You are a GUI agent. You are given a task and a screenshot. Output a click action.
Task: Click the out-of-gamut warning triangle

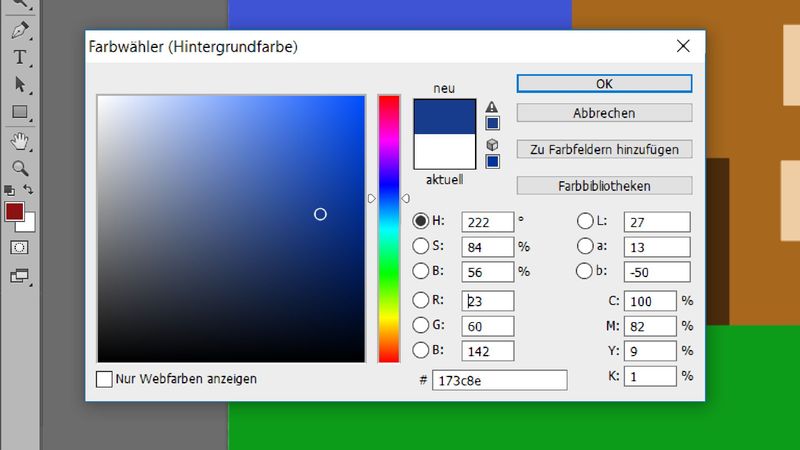pyautogui.click(x=492, y=106)
